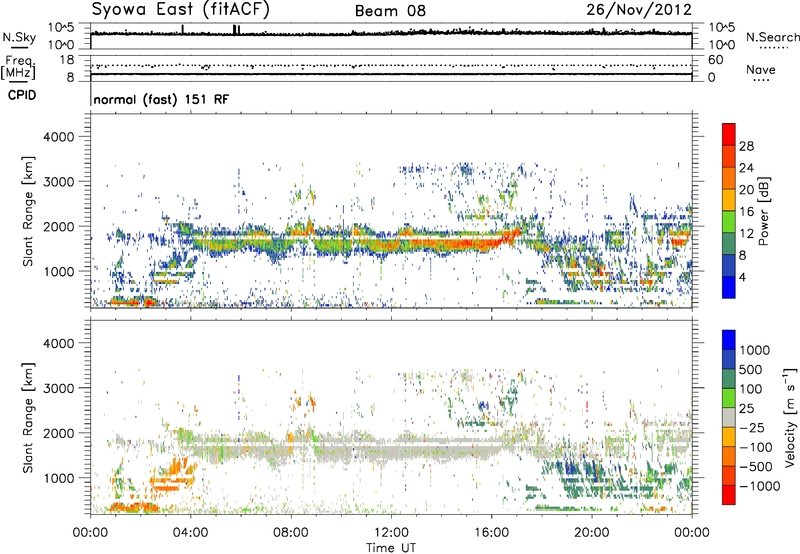Click 'Slant Range [km]' label of the power panel

pos(28,211)
